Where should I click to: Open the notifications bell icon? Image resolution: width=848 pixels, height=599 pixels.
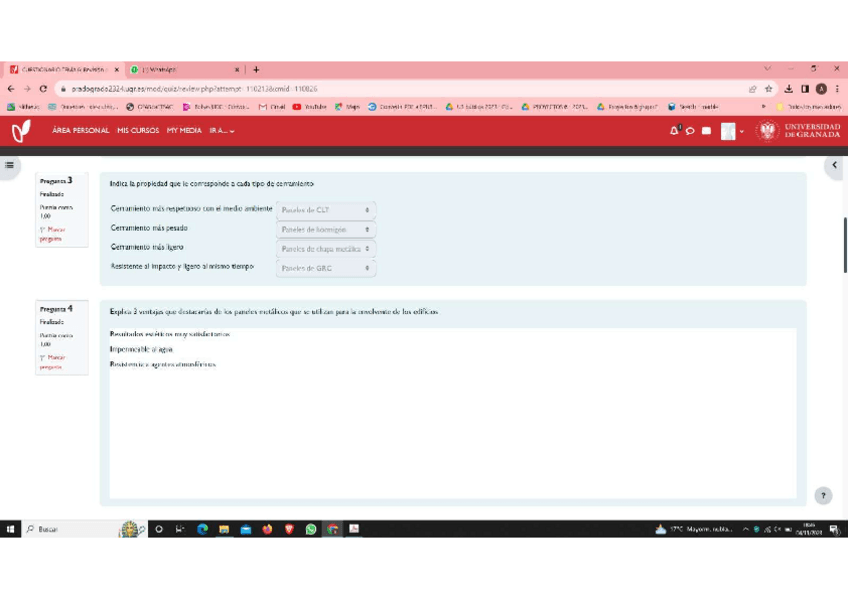tap(674, 130)
